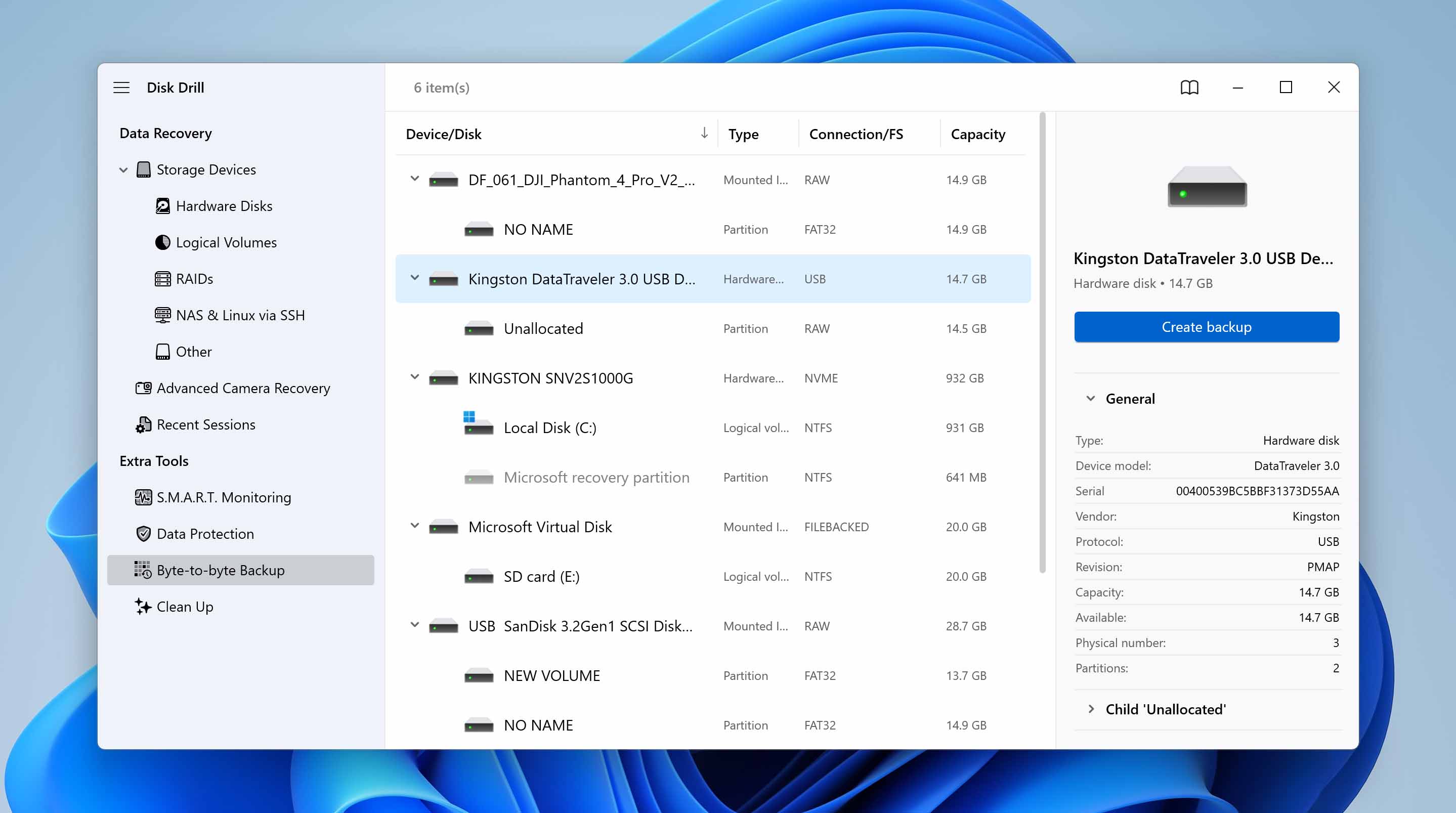Image resolution: width=1456 pixels, height=813 pixels.
Task: Click the NAS & Linux via SSH icon
Action: (x=163, y=315)
